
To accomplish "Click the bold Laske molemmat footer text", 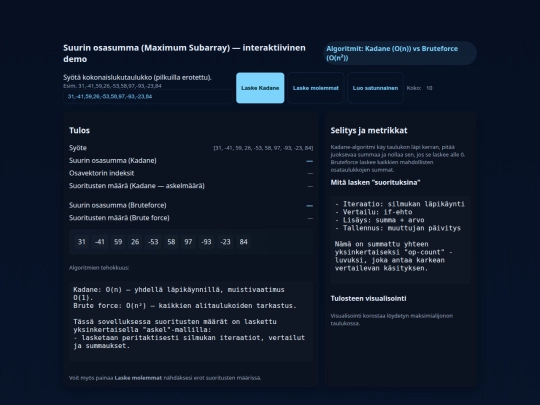I will [138, 378].
